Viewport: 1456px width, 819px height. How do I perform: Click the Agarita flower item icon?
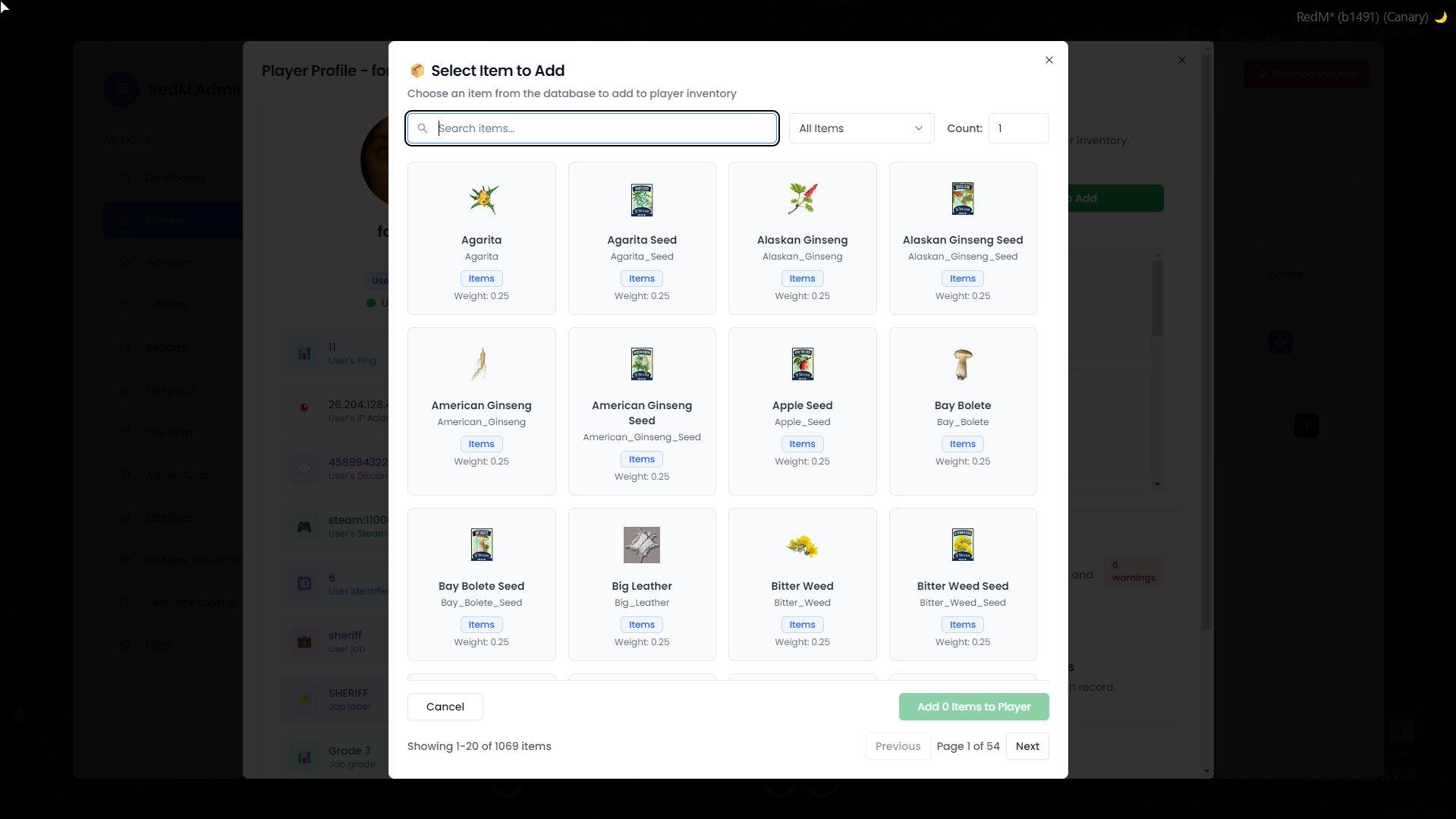482,200
